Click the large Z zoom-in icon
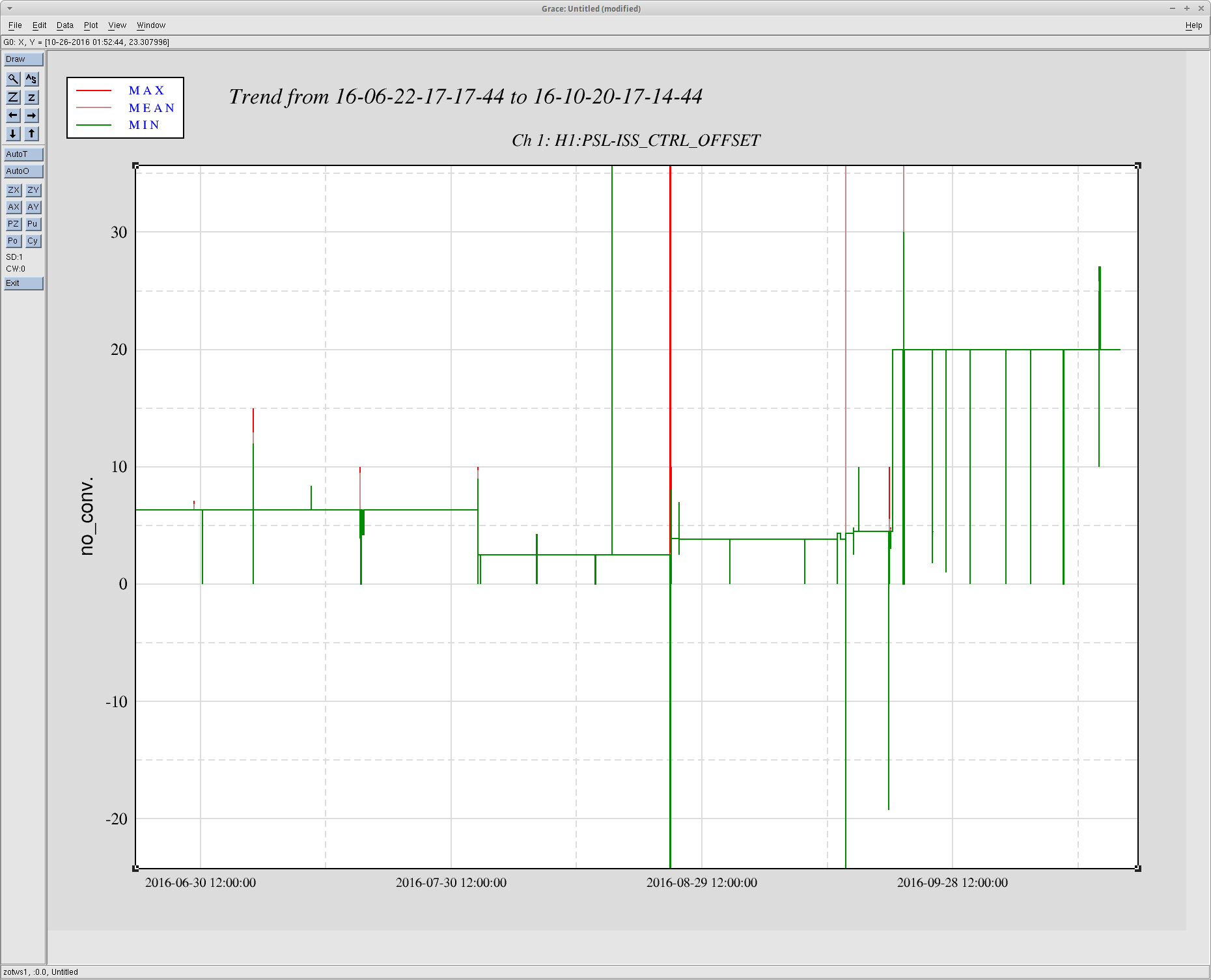 (x=13, y=97)
